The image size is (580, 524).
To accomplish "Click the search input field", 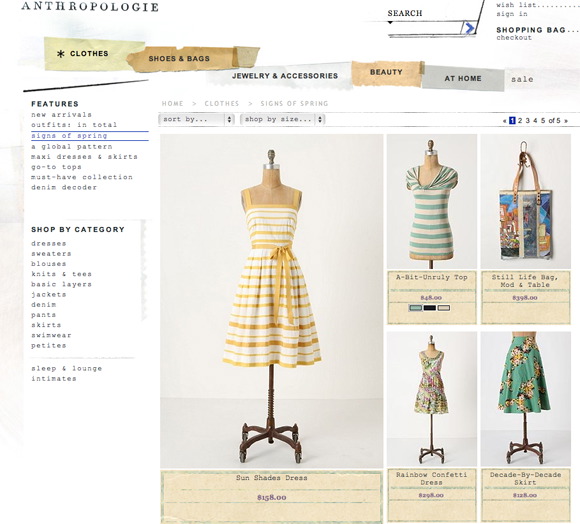I will coord(424,28).
